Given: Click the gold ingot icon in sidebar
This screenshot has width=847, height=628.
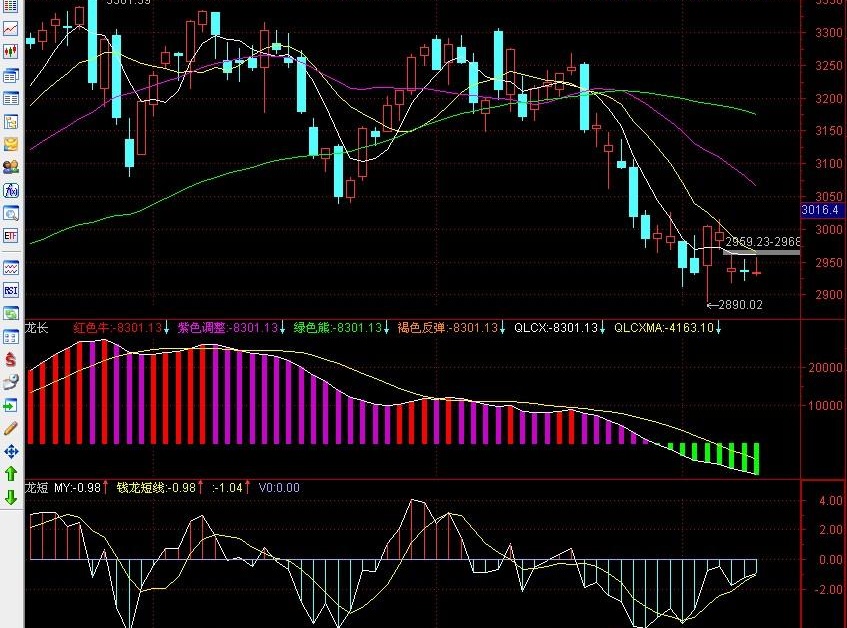Looking at the screenshot, I should point(11,144).
